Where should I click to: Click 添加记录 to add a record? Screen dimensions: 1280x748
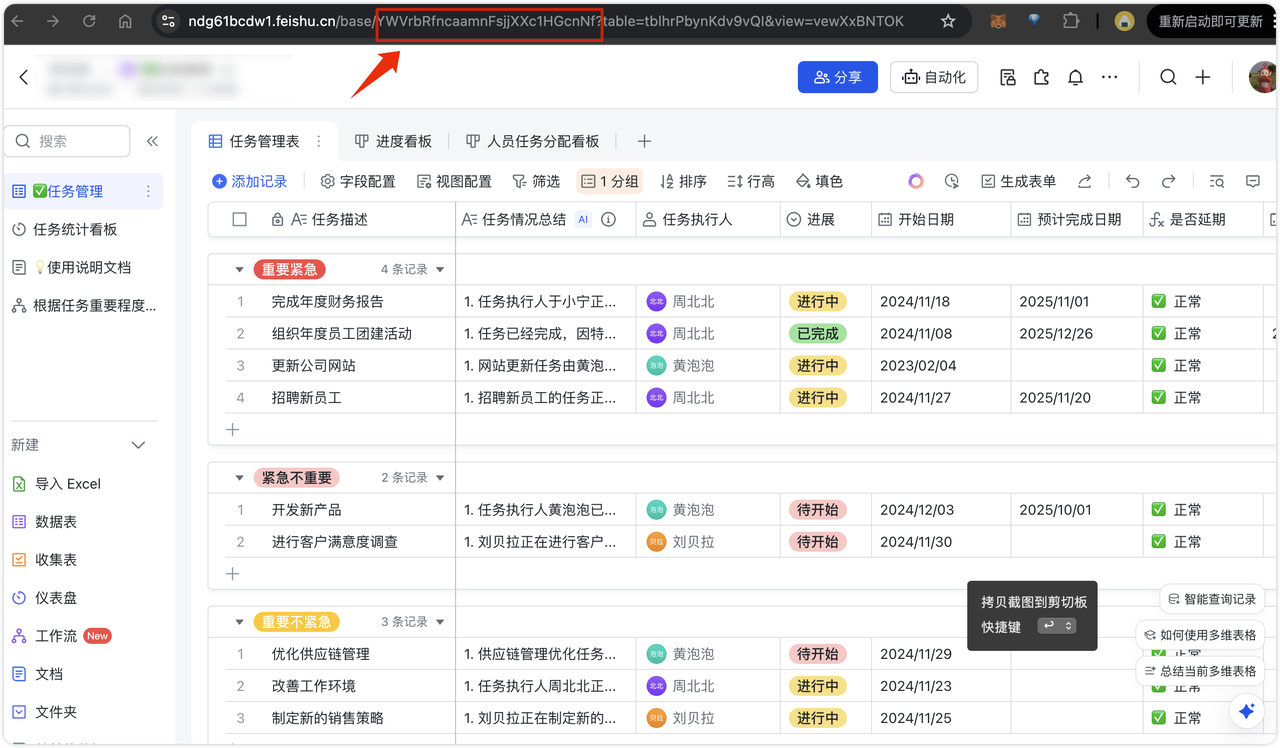250,181
